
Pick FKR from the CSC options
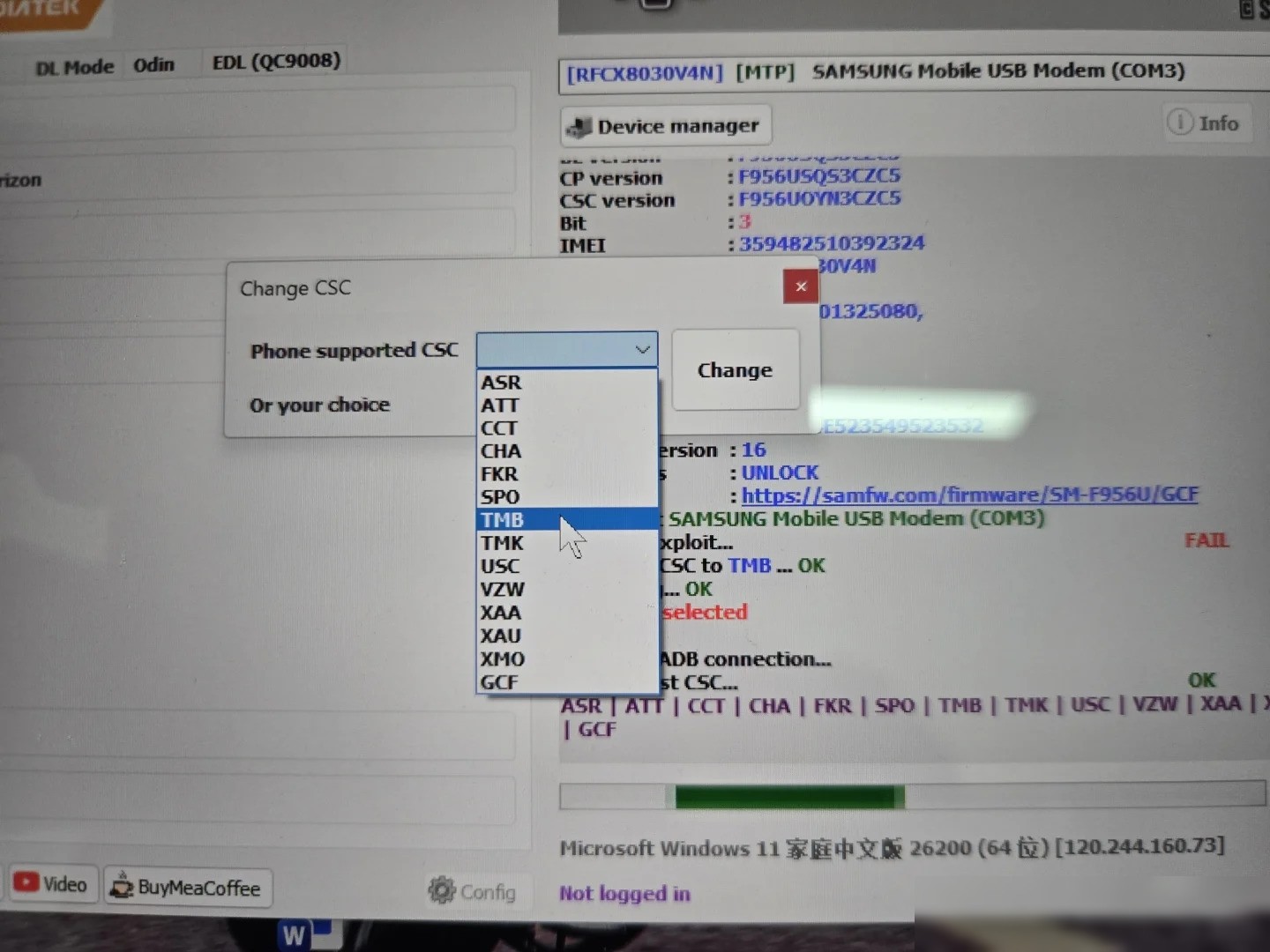point(567,474)
